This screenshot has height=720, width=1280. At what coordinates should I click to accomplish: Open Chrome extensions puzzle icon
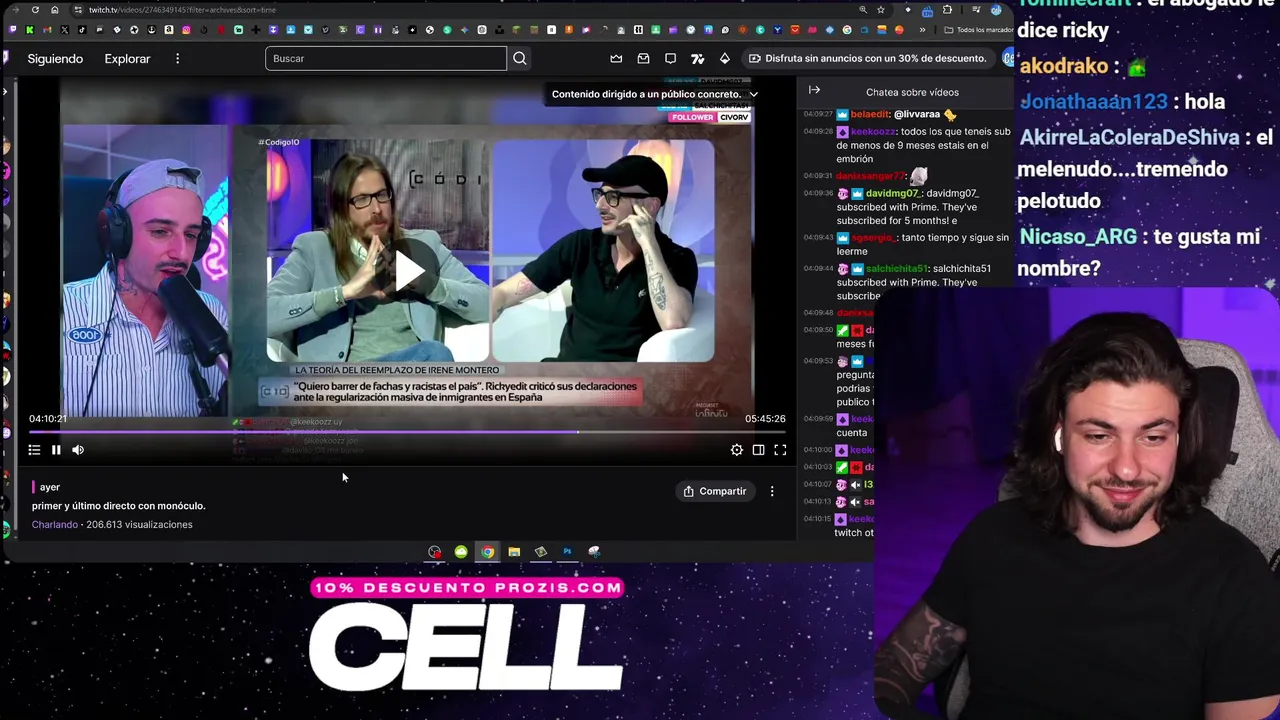coord(947,10)
